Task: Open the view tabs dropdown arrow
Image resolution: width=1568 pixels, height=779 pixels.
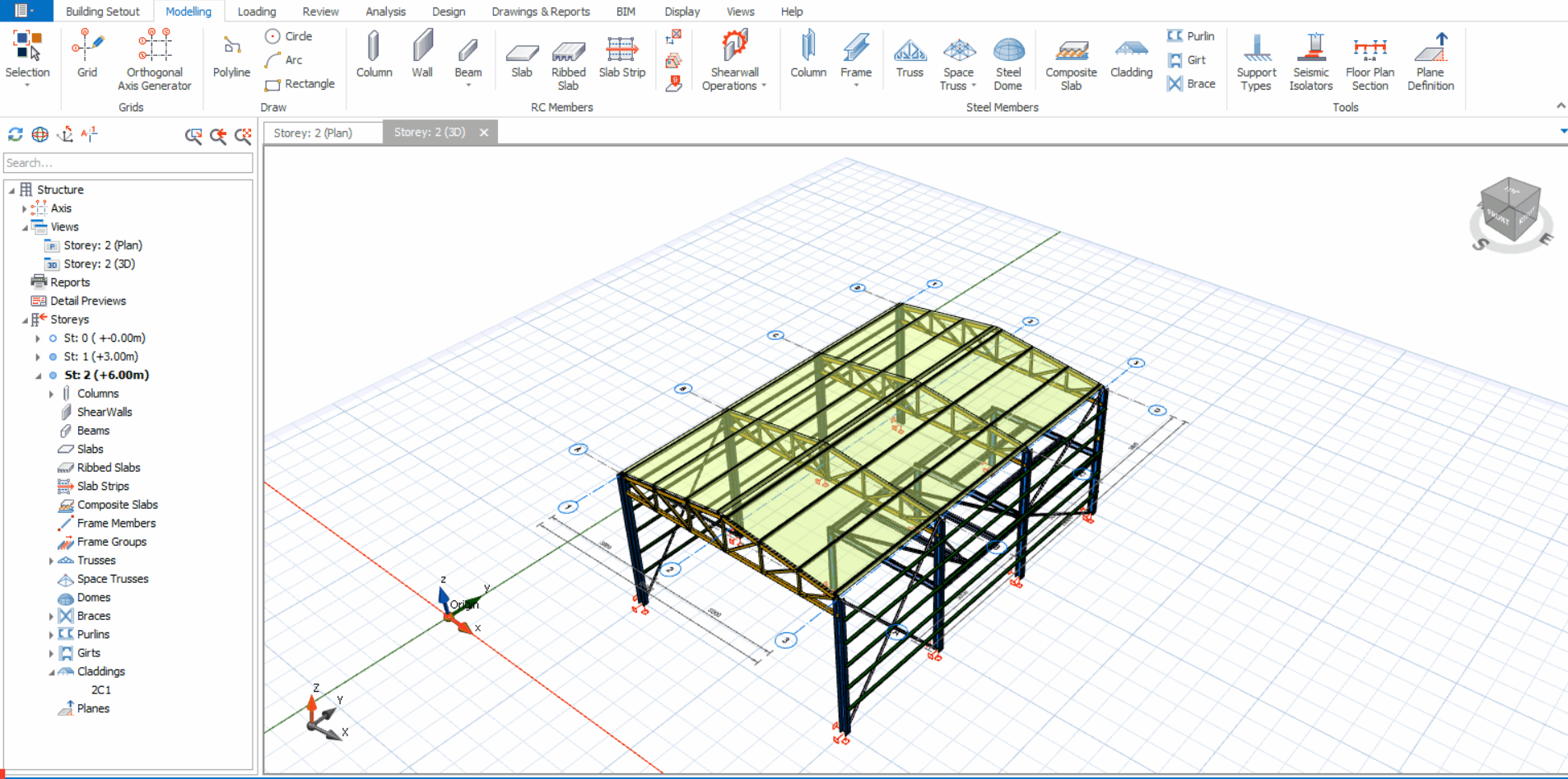Action: (1562, 132)
